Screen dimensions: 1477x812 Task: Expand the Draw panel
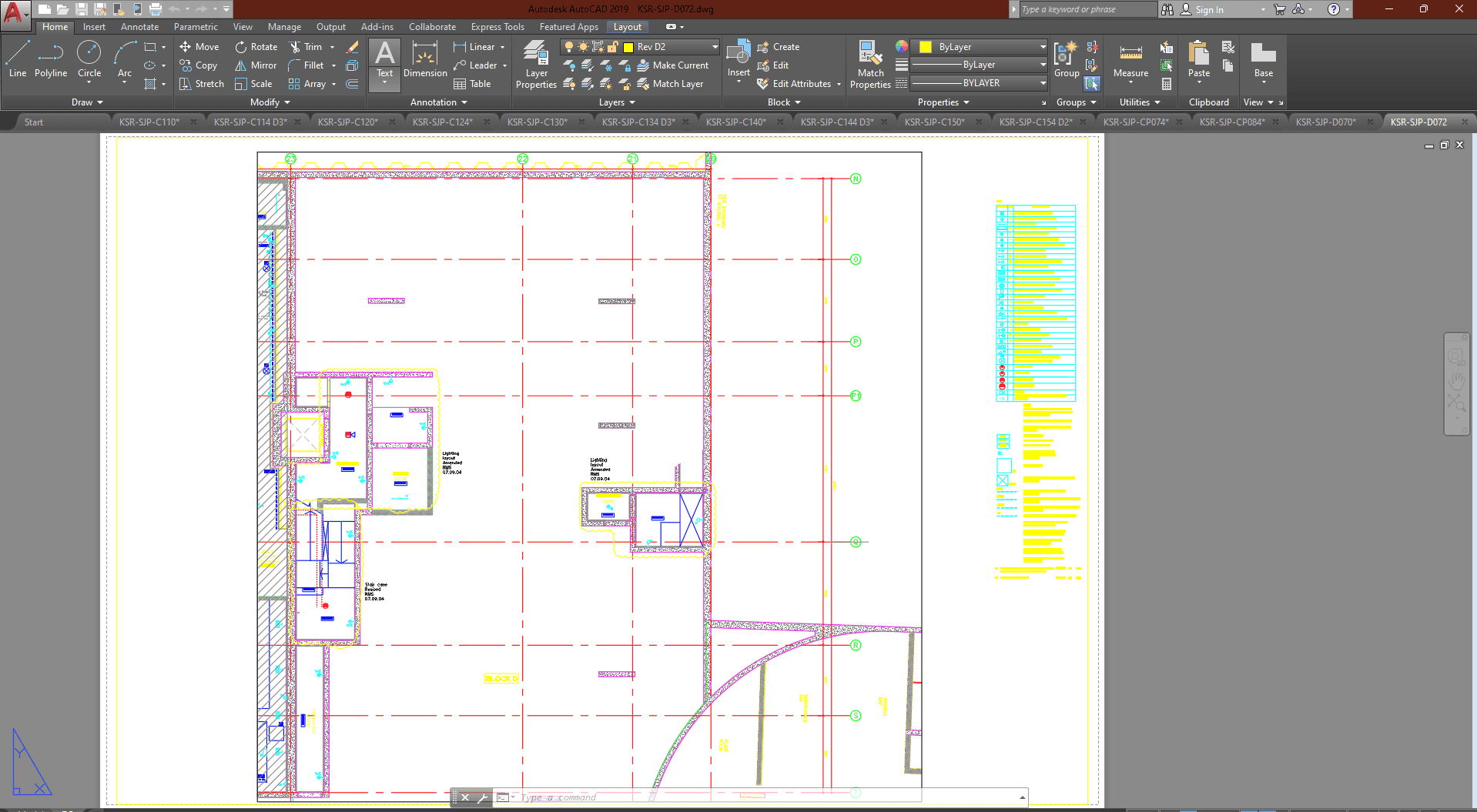(x=87, y=102)
